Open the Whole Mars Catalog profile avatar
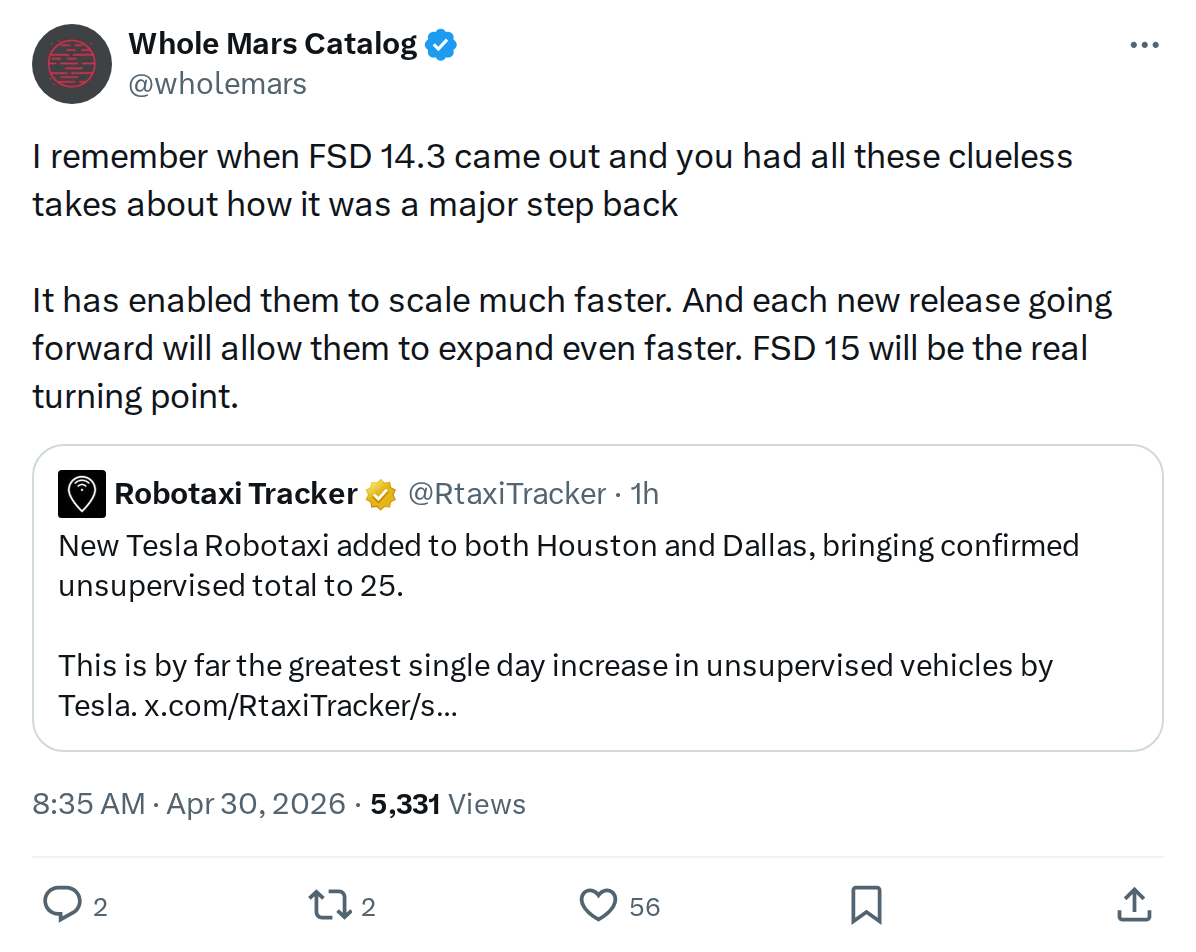The width and height of the screenshot is (1196, 952). coord(71,63)
